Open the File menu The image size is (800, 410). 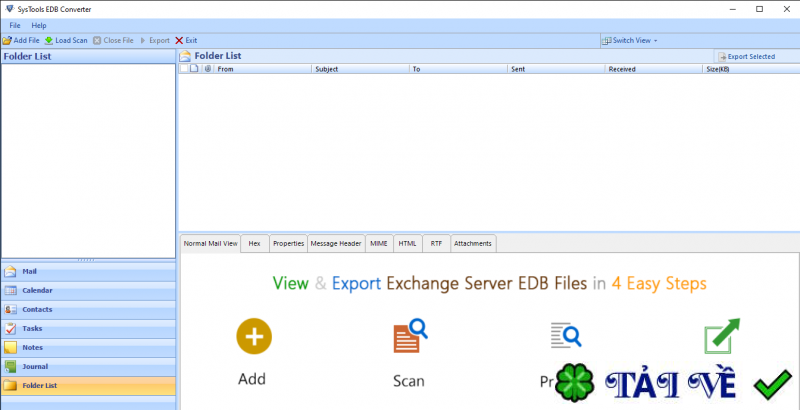click(15, 25)
